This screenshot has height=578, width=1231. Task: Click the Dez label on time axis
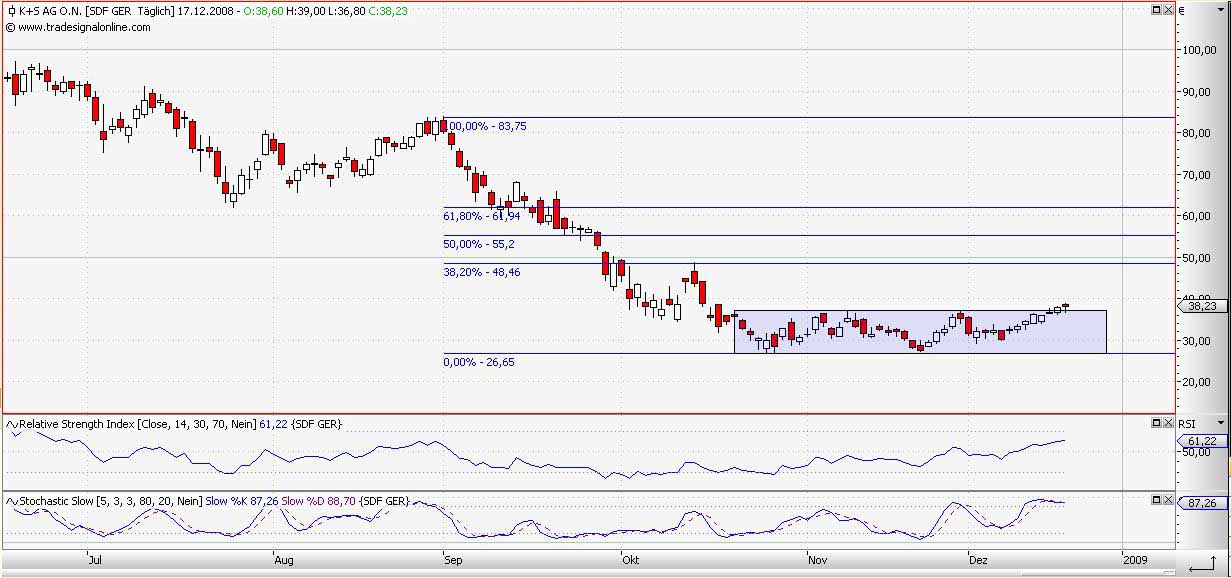pos(977,561)
